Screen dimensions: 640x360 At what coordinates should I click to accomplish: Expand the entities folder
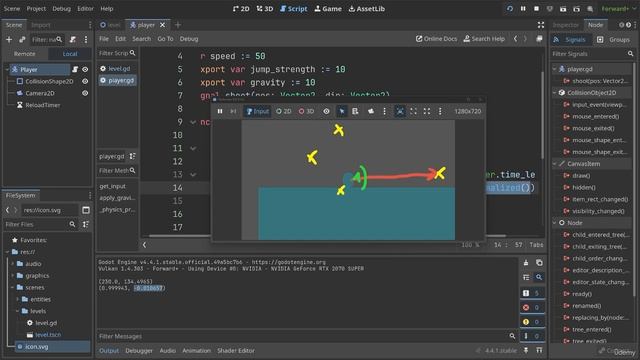pyautogui.click(x=18, y=299)
